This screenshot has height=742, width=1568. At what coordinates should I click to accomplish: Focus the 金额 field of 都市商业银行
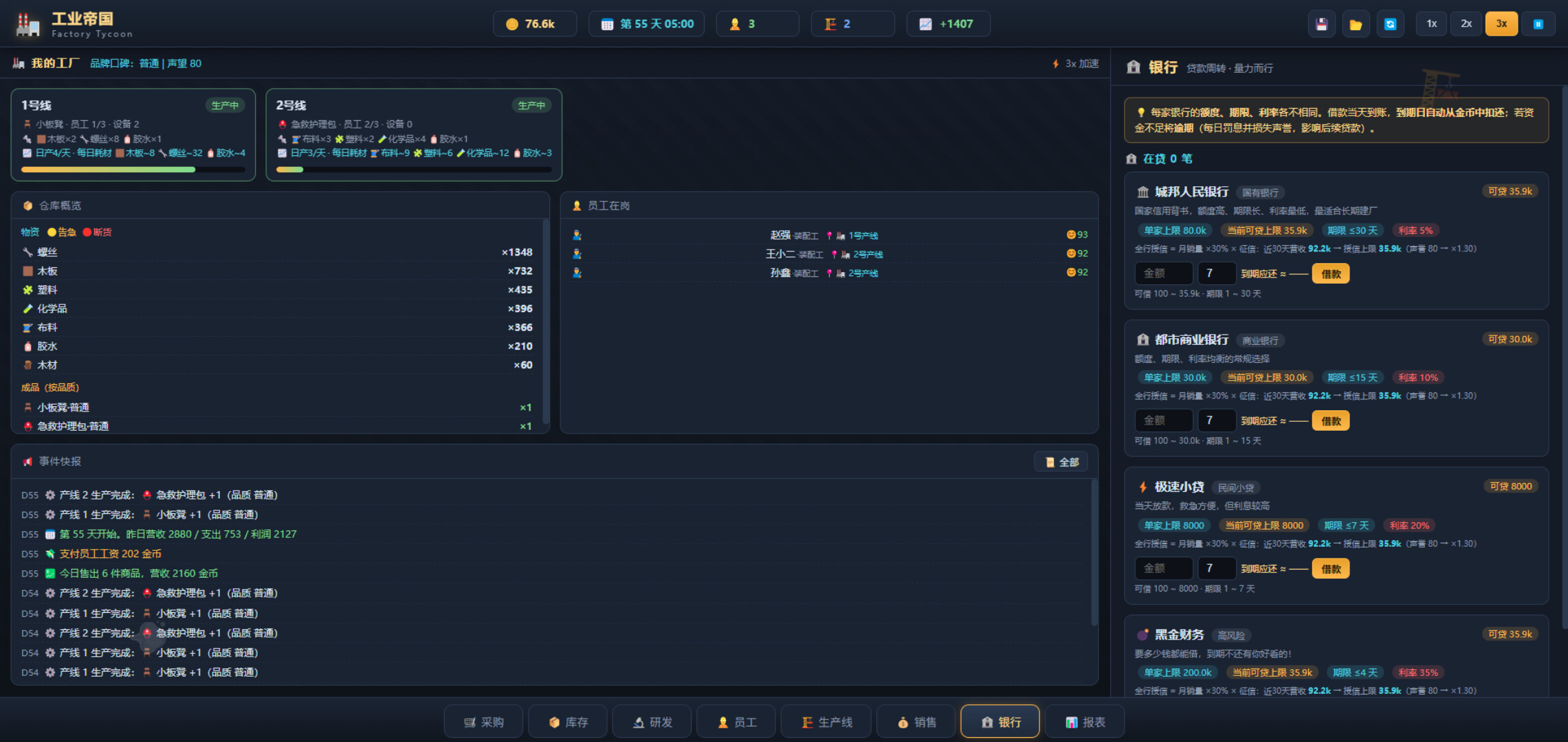1164,420
